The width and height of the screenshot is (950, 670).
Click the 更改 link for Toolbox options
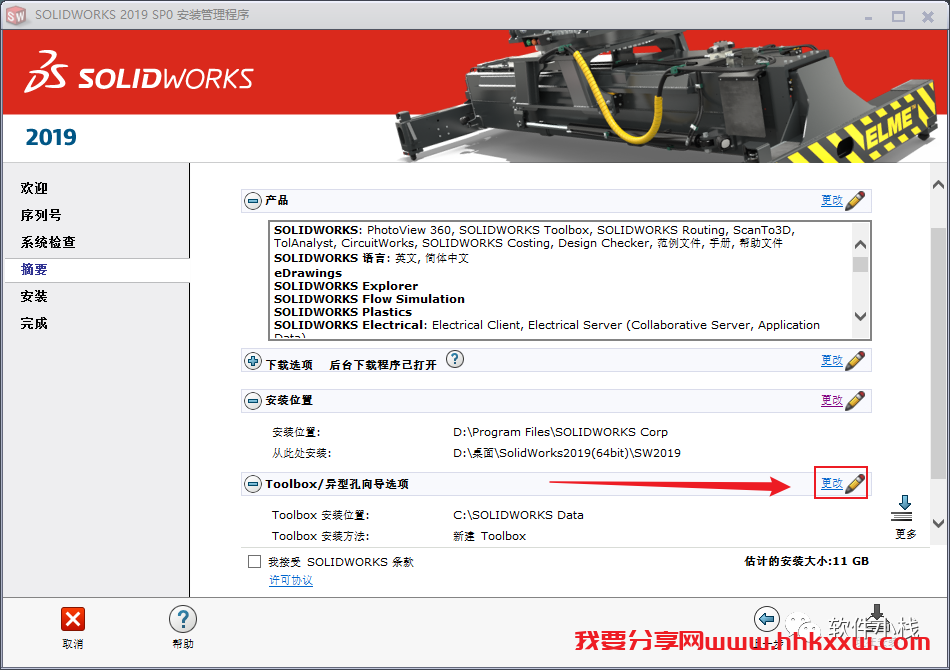click(x=832, y=483)
